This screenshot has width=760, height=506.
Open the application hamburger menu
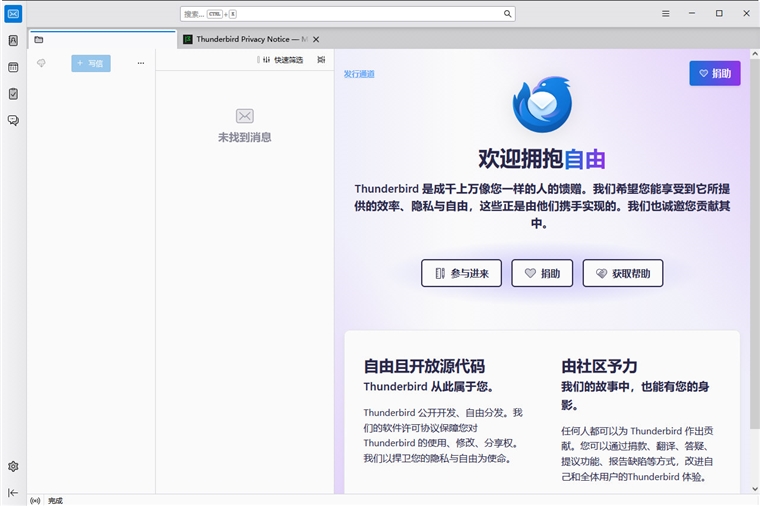point(665,14)
